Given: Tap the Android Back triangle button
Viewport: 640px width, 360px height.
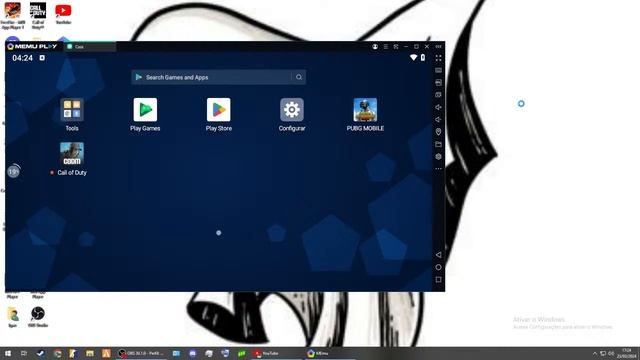Looking at the screenshot, I should 438,255.
